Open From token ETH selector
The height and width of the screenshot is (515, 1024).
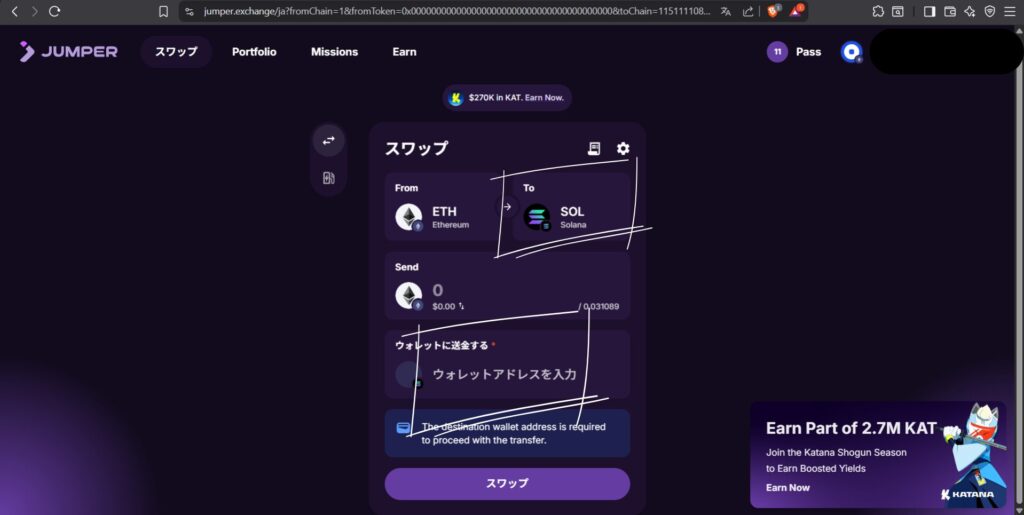[x=441, y=206]
